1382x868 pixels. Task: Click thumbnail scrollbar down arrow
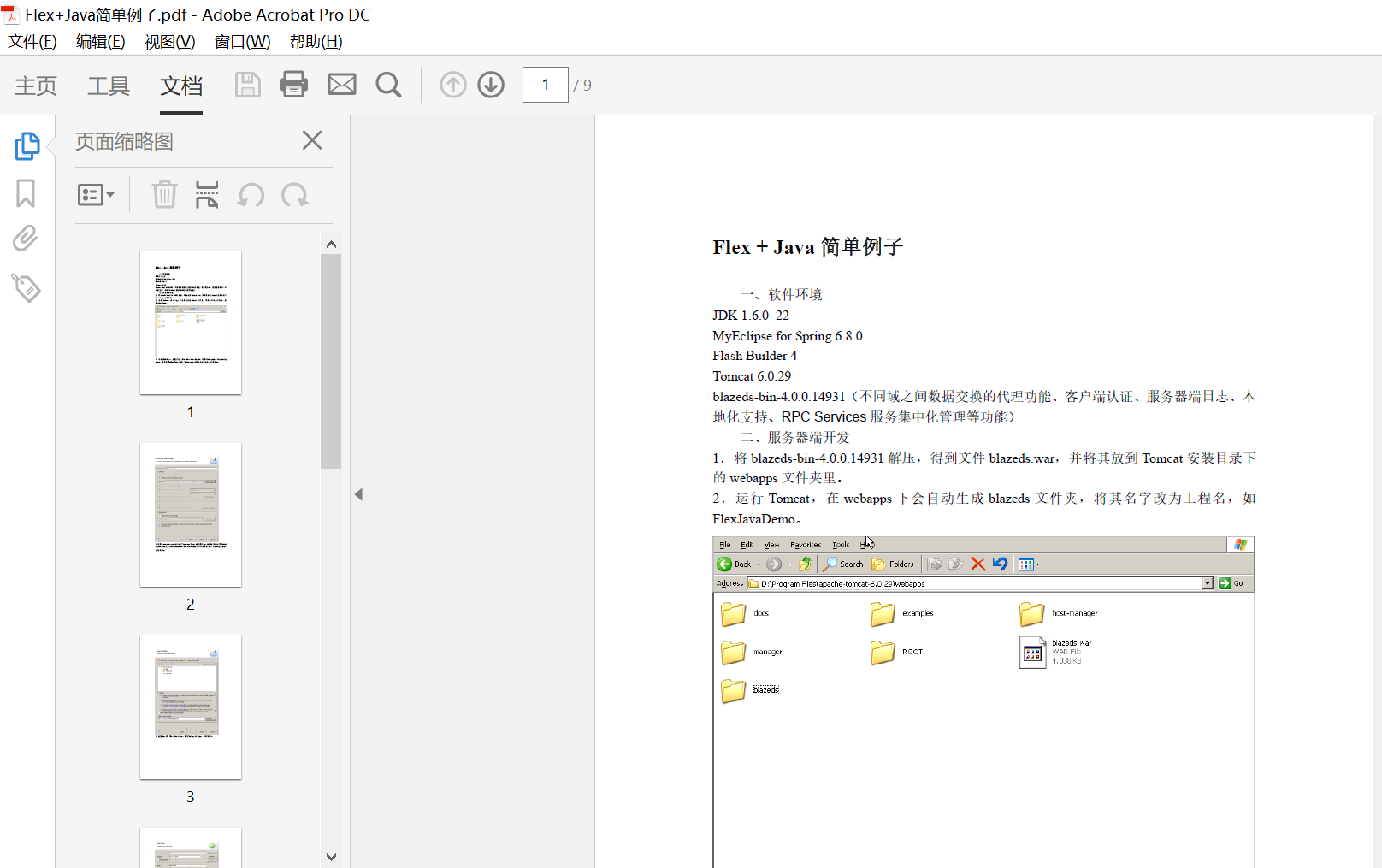click(332, 857)
